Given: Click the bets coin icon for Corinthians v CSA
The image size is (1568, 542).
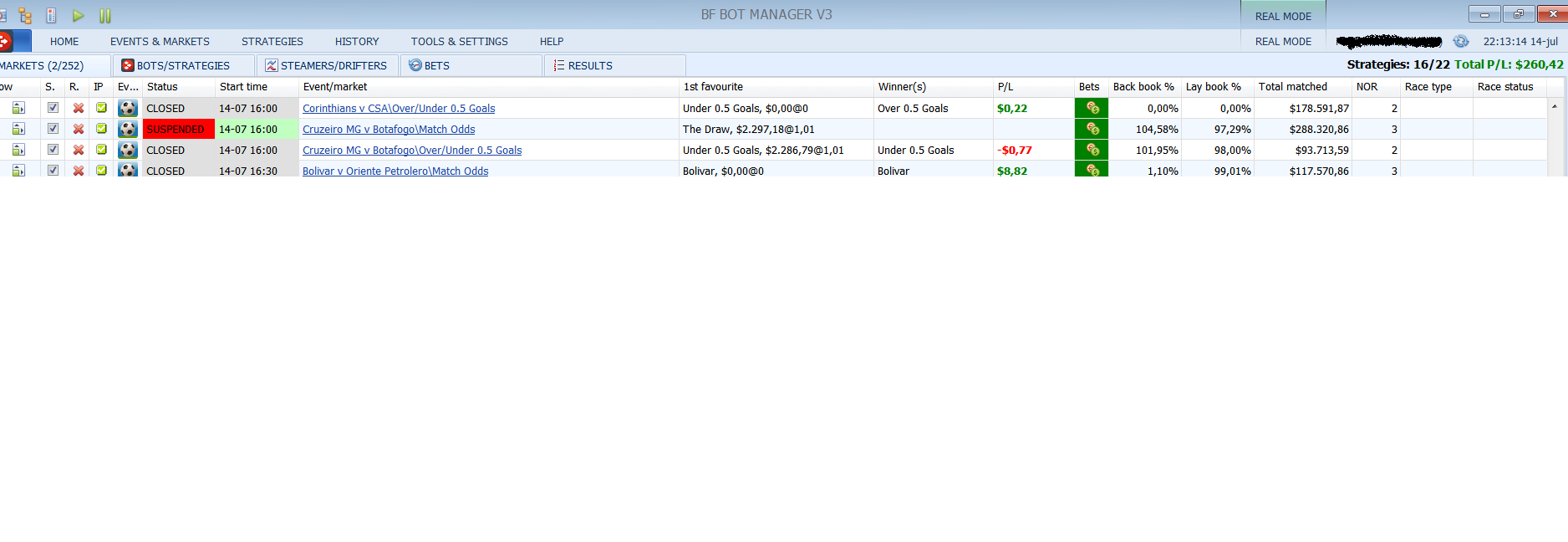Looking at the screenshot, I should tap(1092, 108).
